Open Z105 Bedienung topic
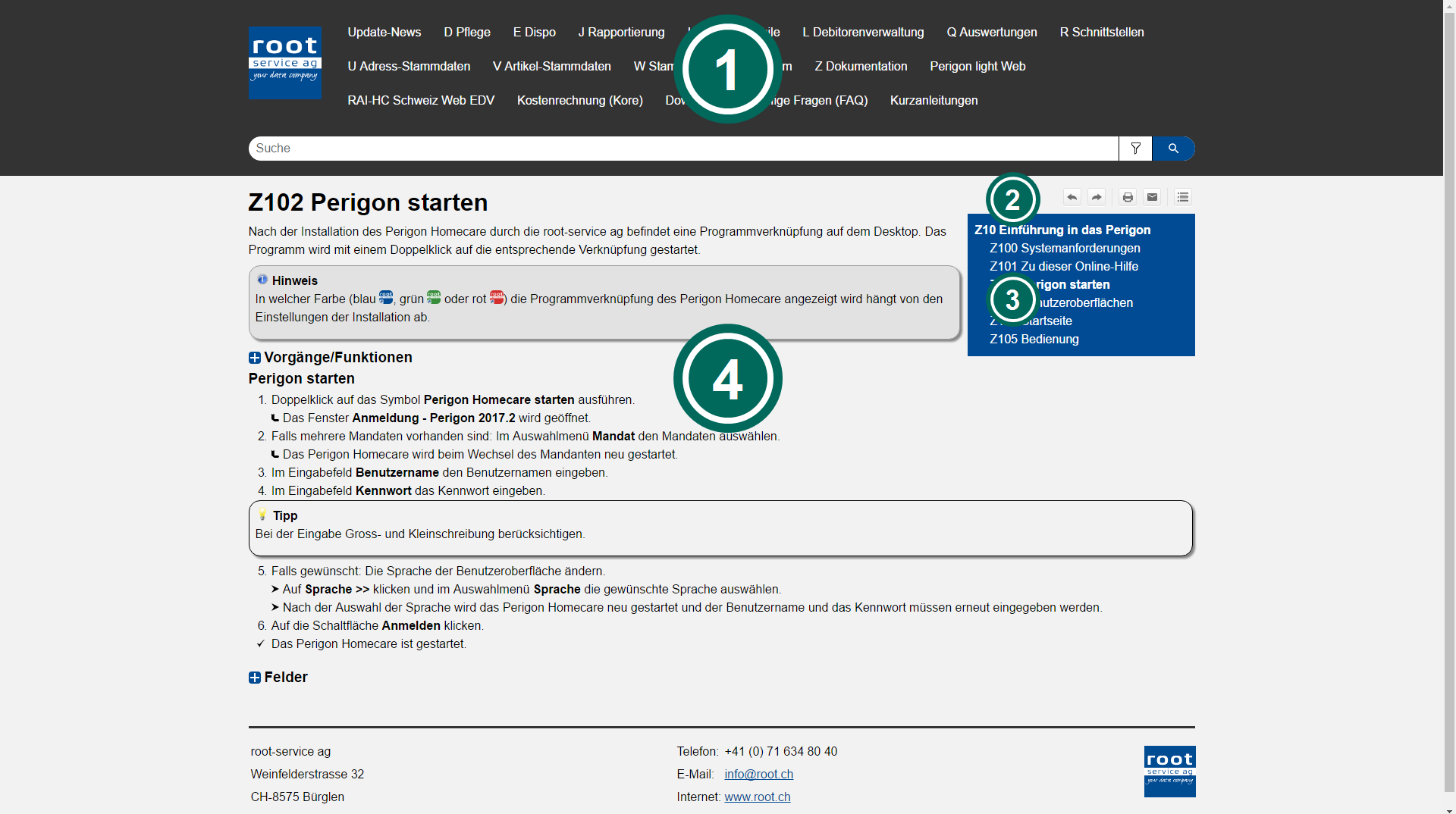This screenshot has width=1456, height=814. tap(1034, 339)
